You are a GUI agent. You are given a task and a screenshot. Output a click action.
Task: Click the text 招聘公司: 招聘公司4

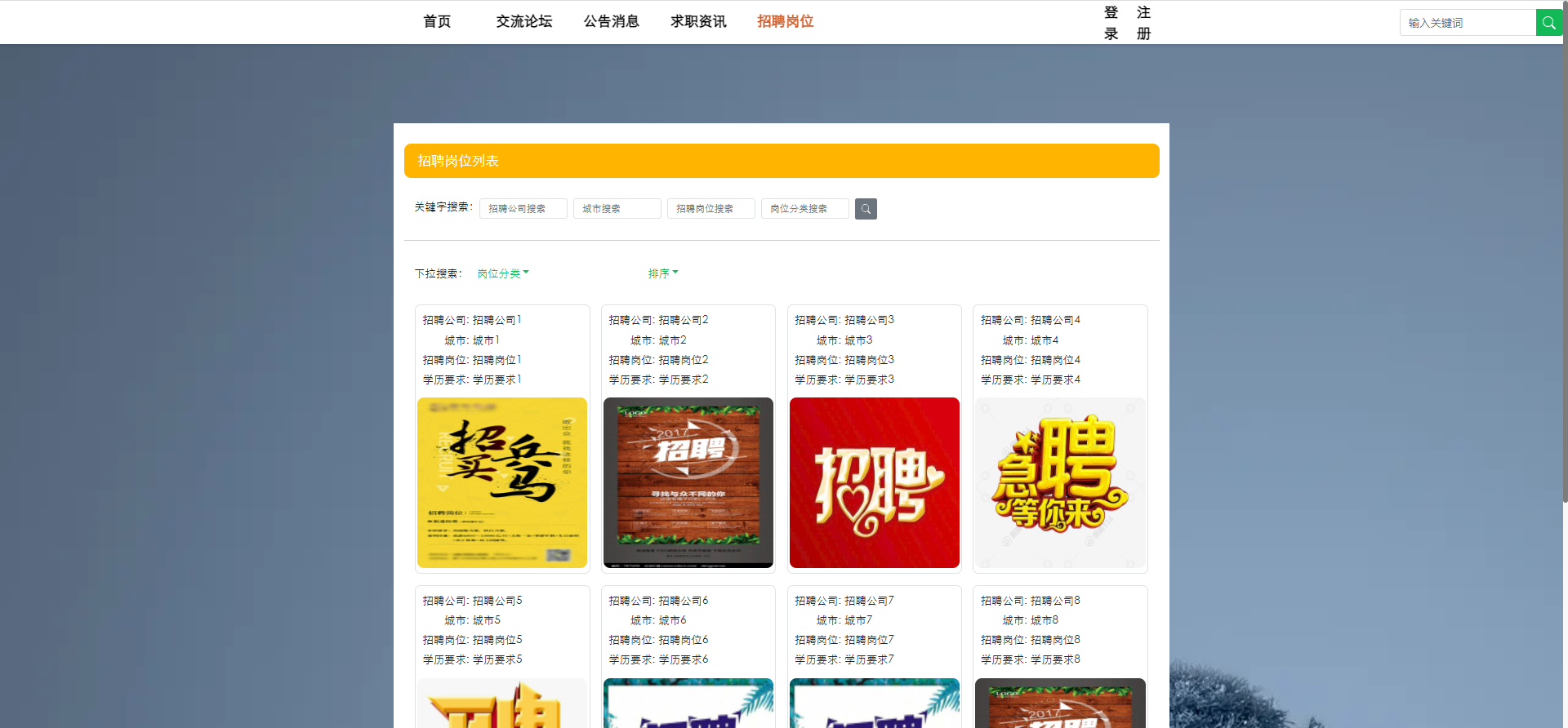point(1031,320)
